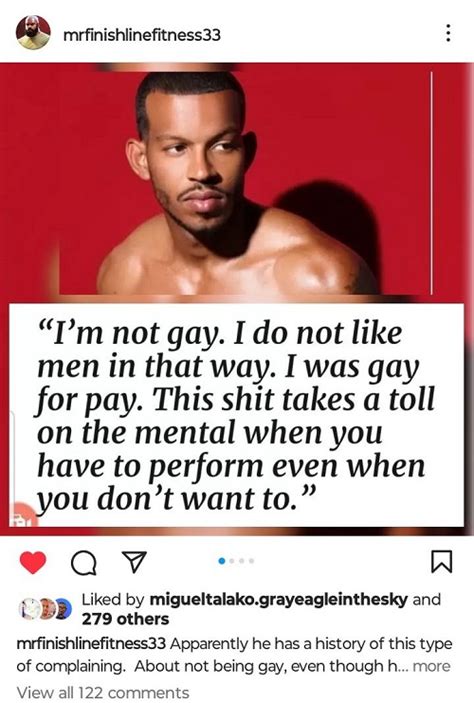Open comments via speech bubble icon

click(84, 563)
